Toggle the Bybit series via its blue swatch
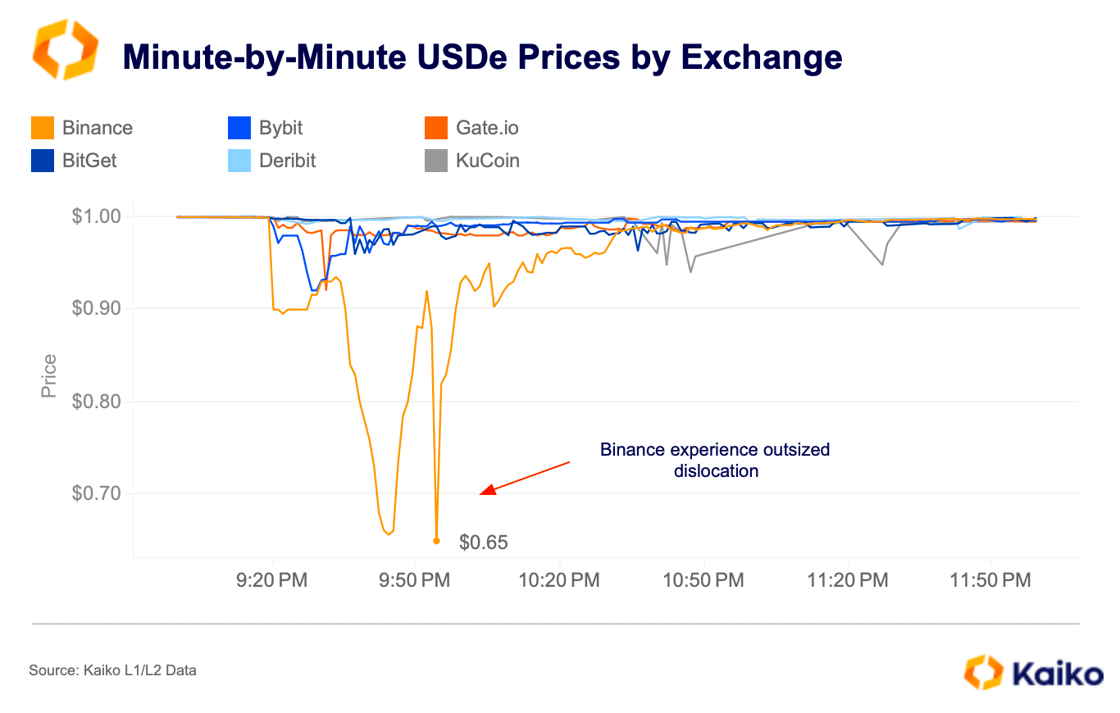Viewport: 1120px width, 713px height. click(239, 128)
